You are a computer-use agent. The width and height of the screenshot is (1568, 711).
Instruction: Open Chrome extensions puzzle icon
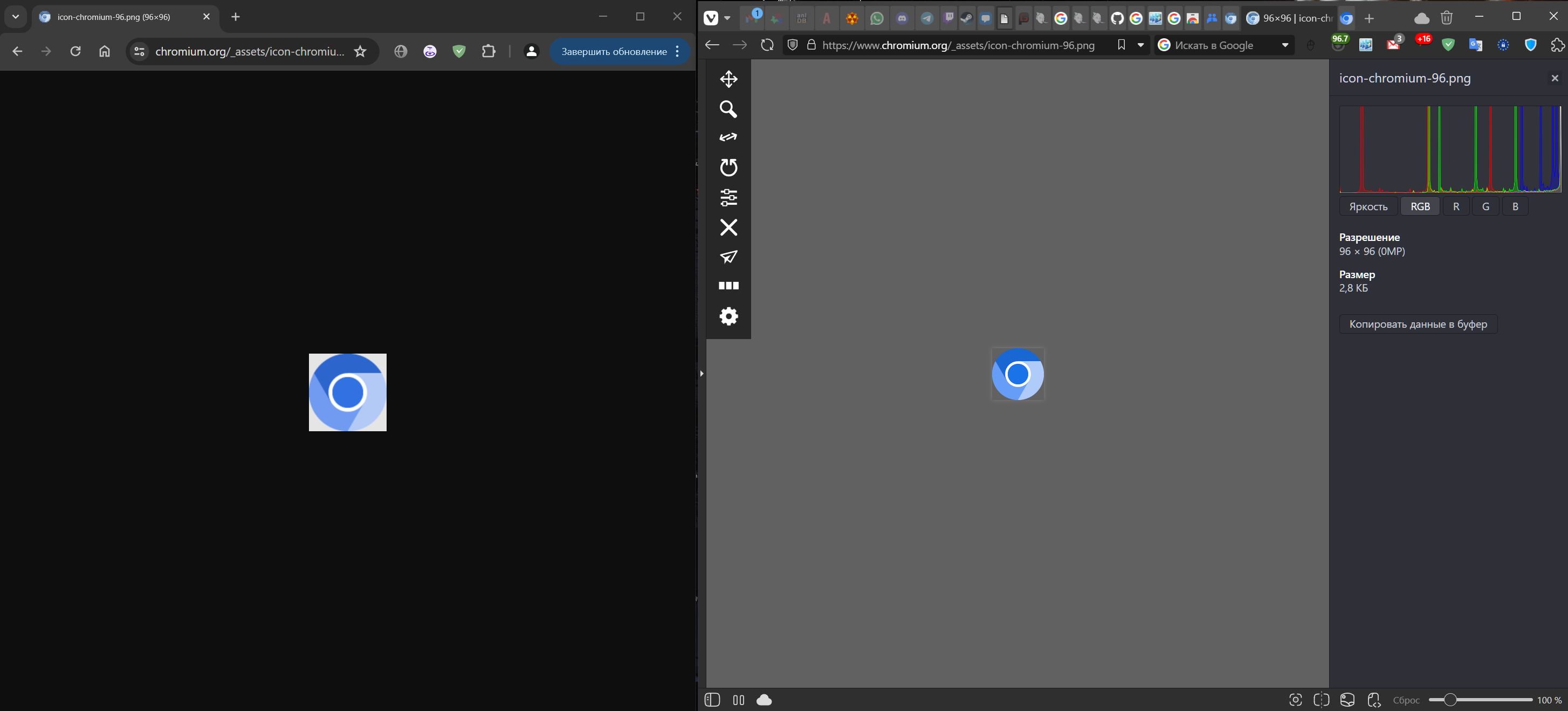click(488, 52)
